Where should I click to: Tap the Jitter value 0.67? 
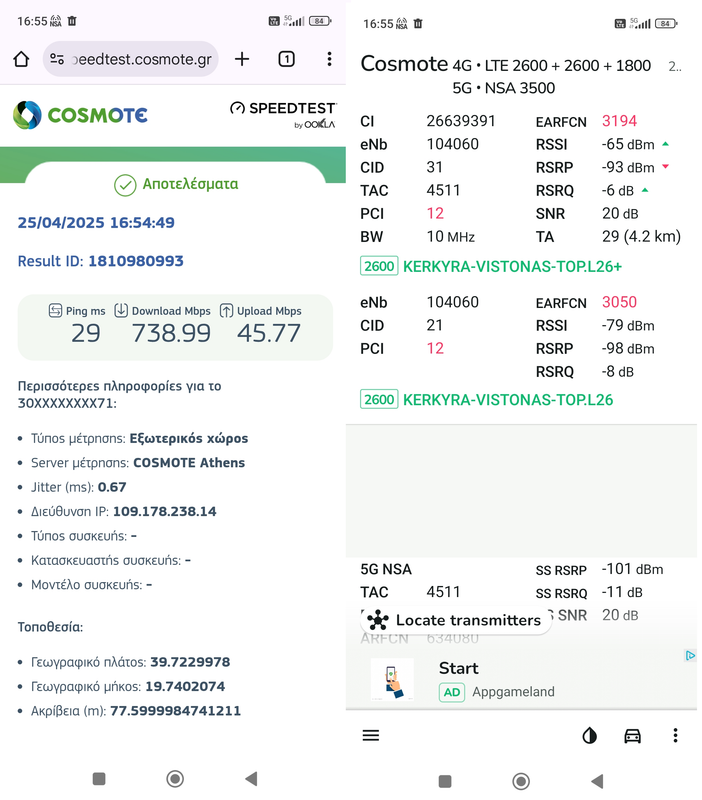pos(112,487)
